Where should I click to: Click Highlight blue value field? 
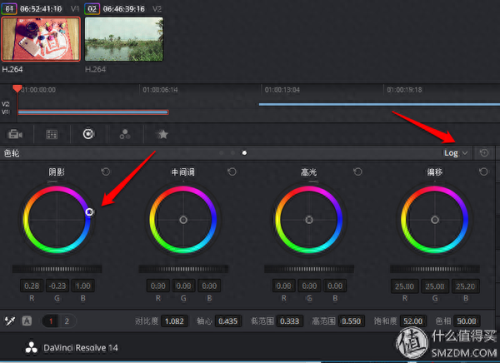pyautogui.click(x=335, y=286)
